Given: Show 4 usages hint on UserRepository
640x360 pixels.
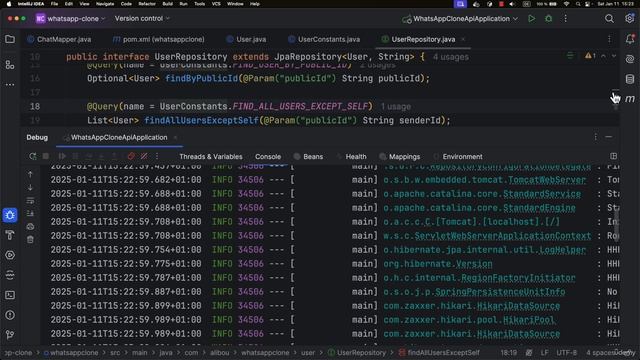Looking at the screenshot, I should point(451,57).
